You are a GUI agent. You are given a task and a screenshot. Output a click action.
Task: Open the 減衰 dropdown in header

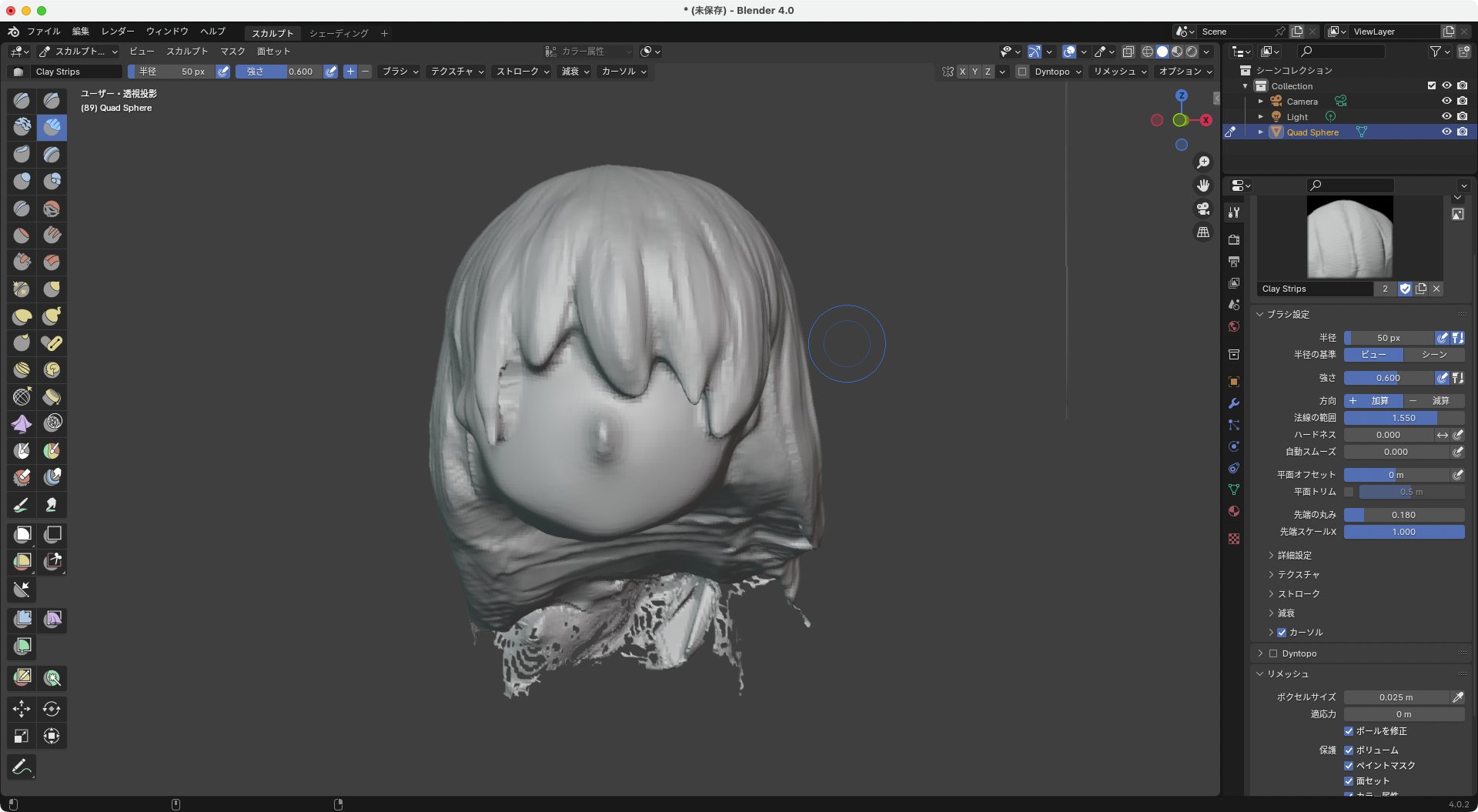click(575, 72)
